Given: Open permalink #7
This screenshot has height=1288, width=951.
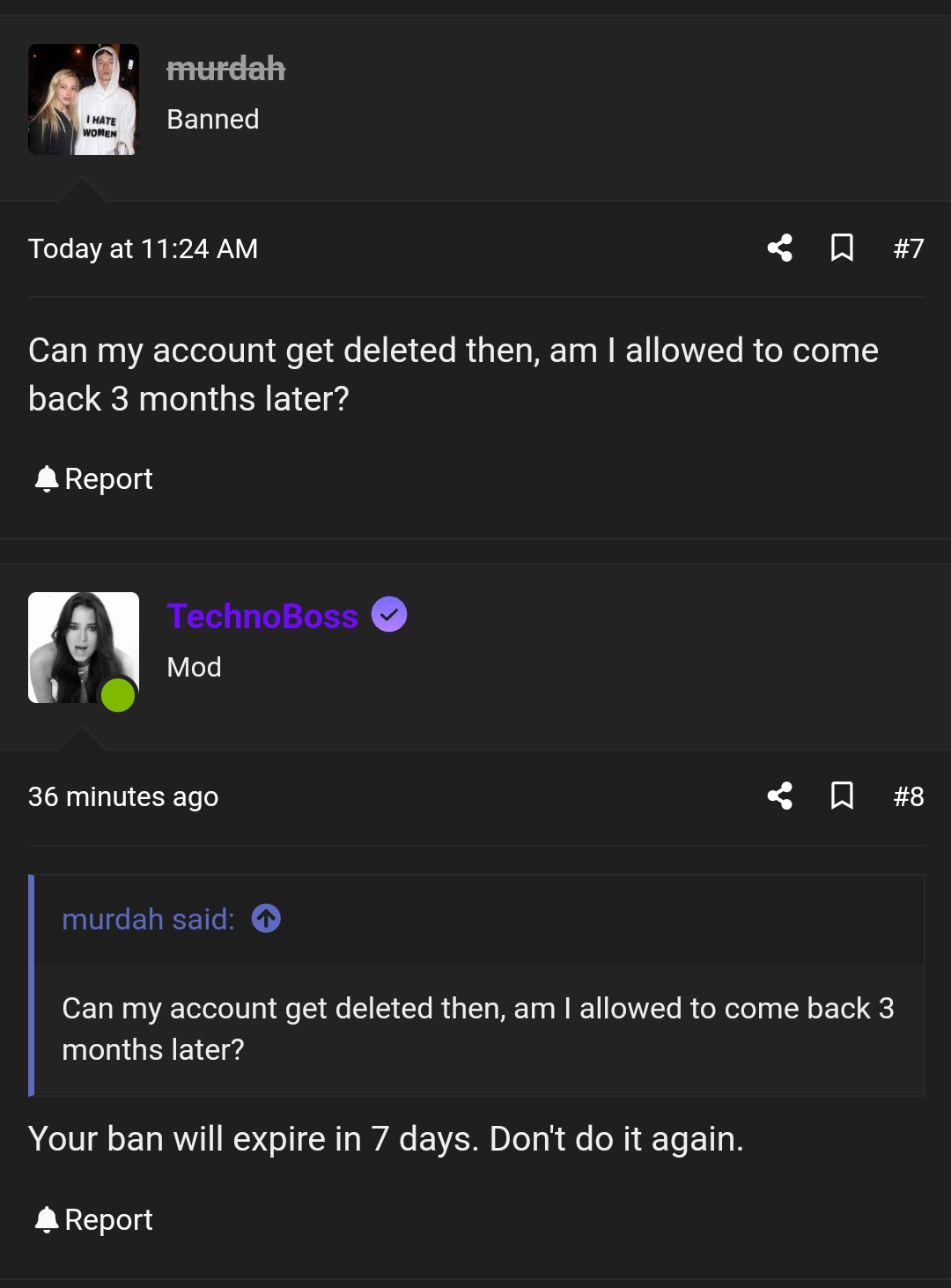Looking at the screenshot, I should 909,248.
